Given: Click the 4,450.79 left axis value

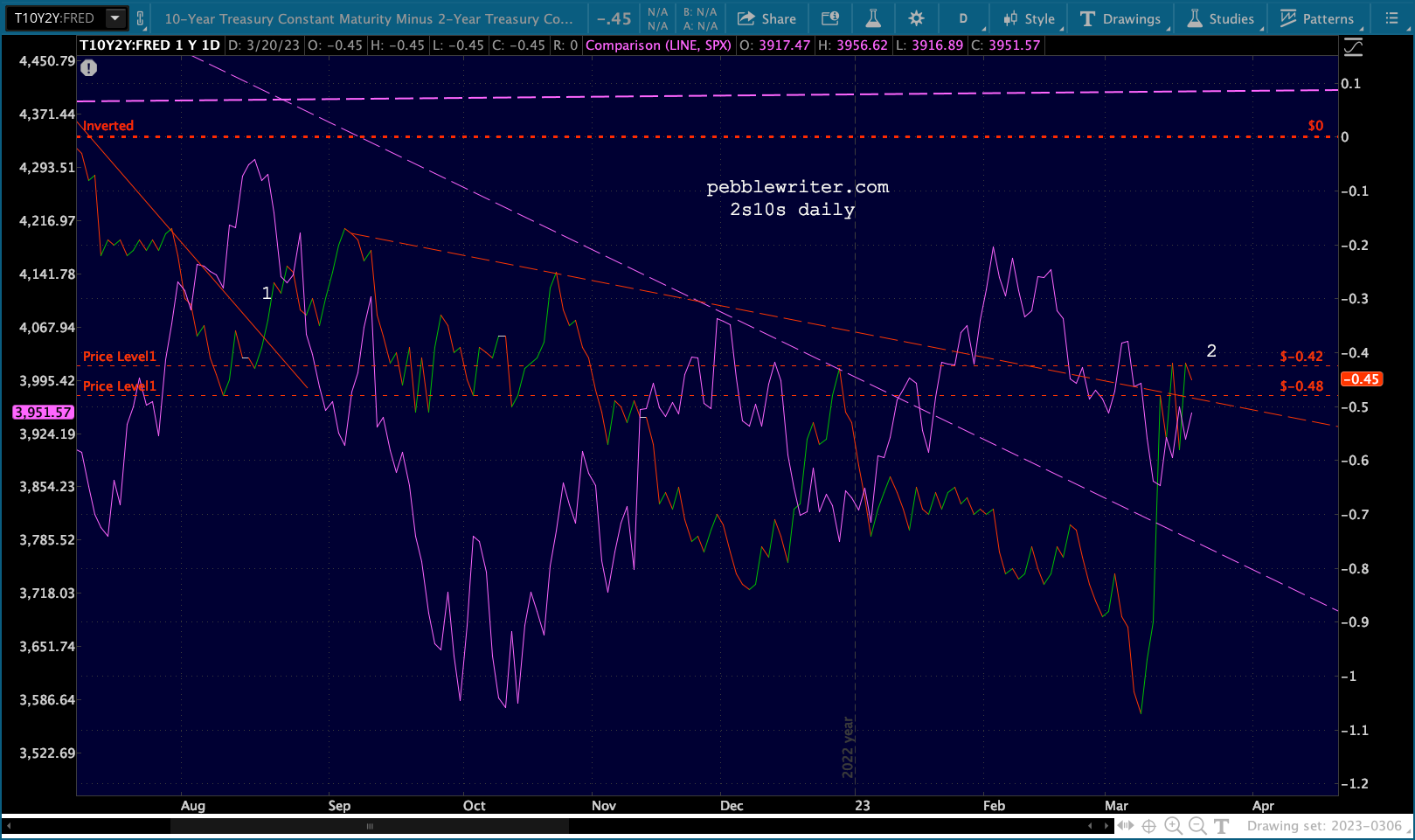Looking at the screenshot, I should (x=47, y=61).
